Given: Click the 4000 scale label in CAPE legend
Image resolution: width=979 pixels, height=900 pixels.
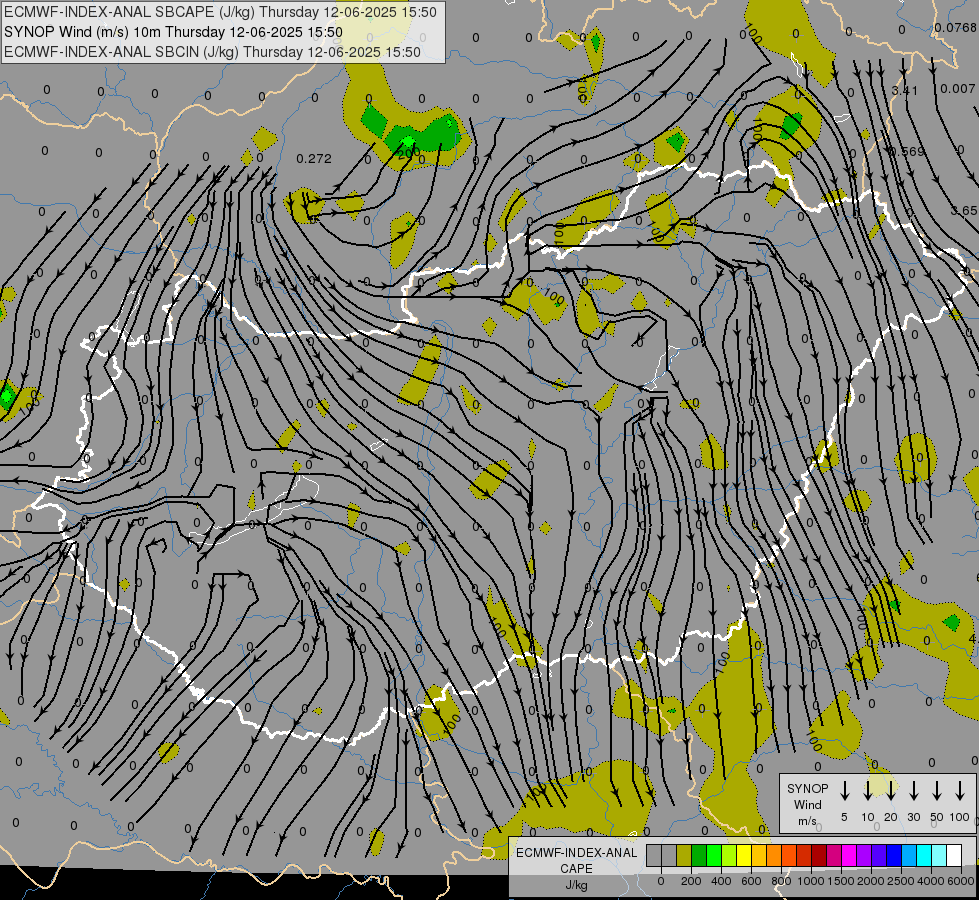Looking at the screenshot, I should click(931, 881).
